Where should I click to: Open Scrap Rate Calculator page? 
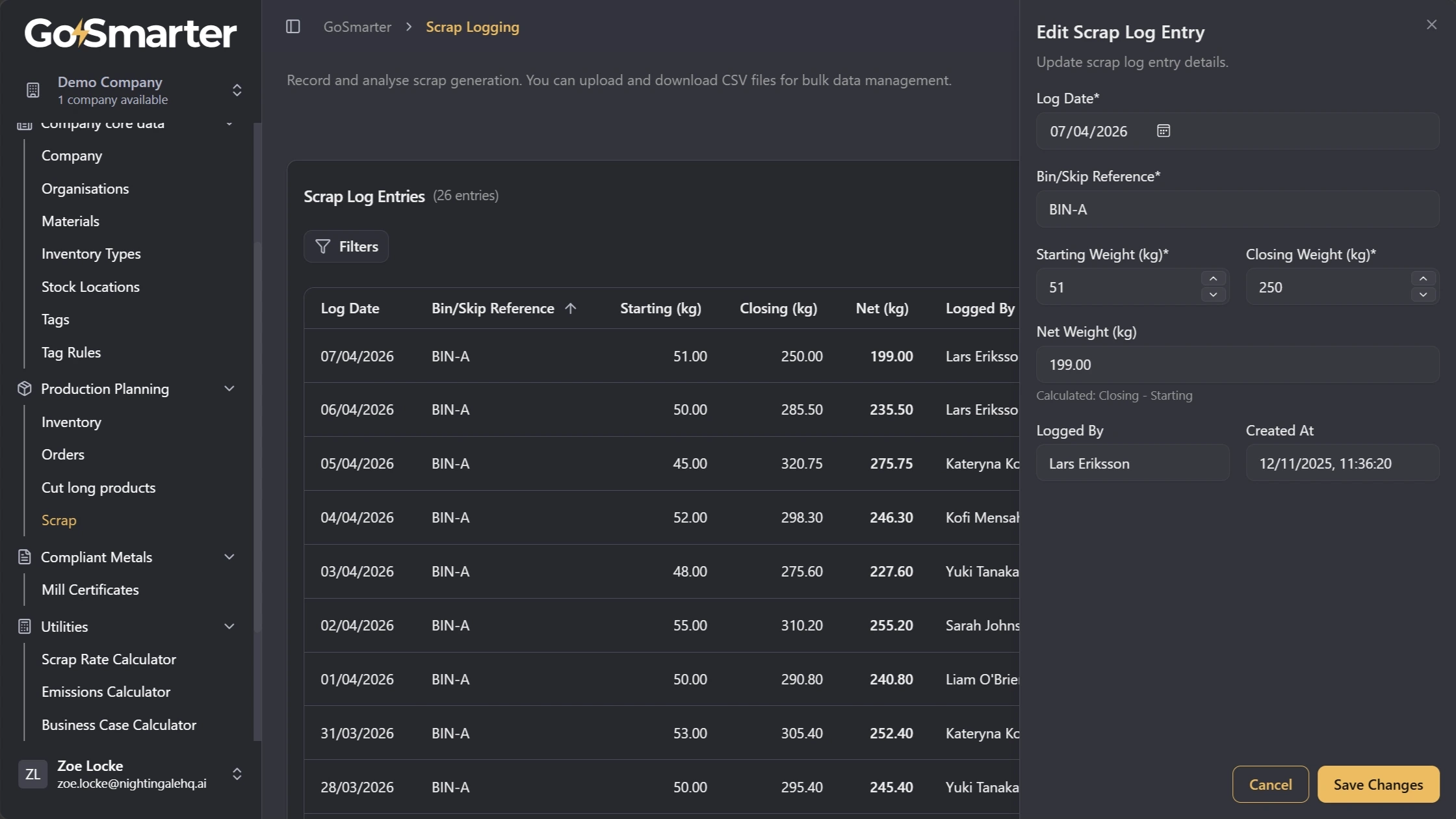point(109,659)
